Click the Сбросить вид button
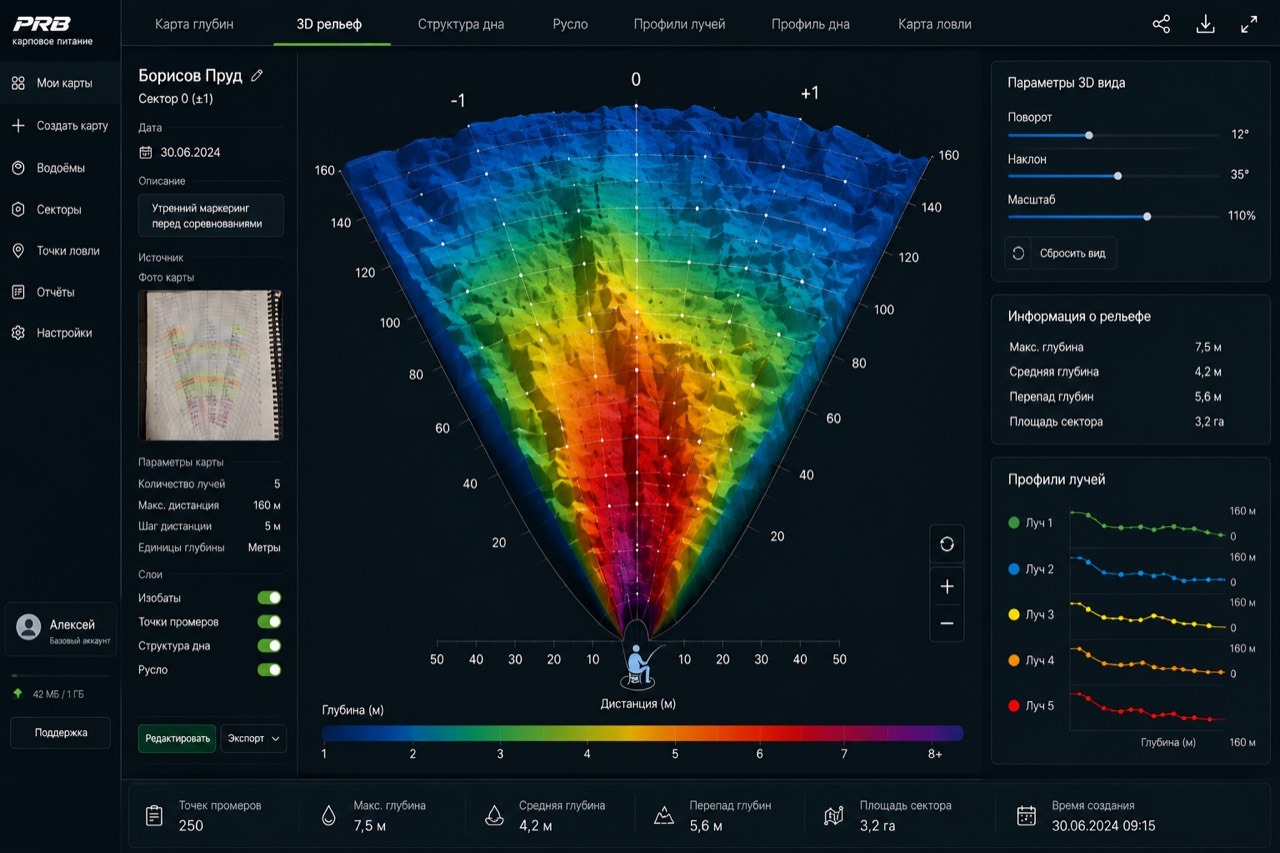This screenshot has width=1280, height=853. click(1060, 253)
